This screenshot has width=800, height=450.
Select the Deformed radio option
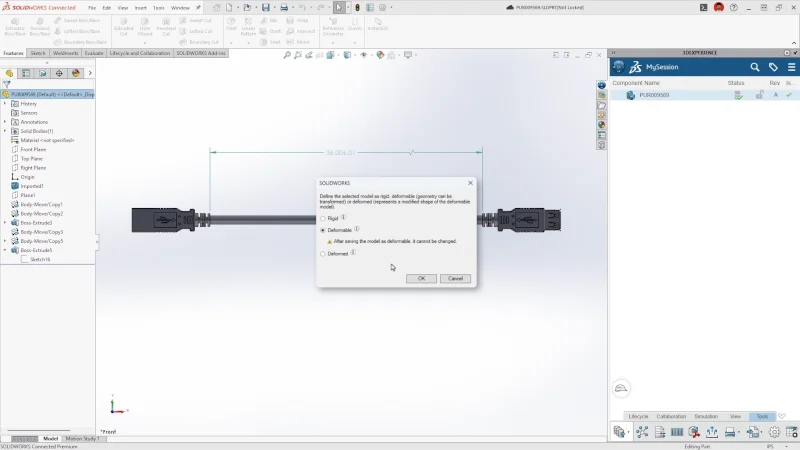pos(323,254)
